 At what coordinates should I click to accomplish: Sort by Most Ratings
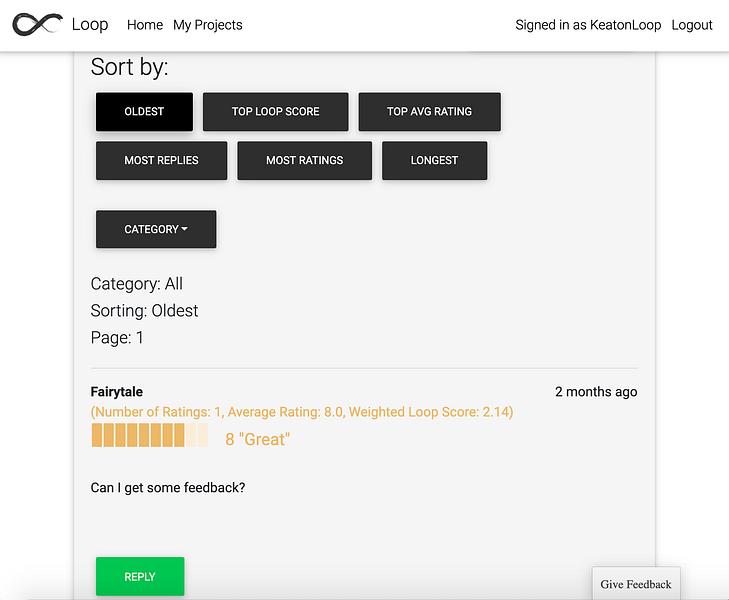(305, 160)
